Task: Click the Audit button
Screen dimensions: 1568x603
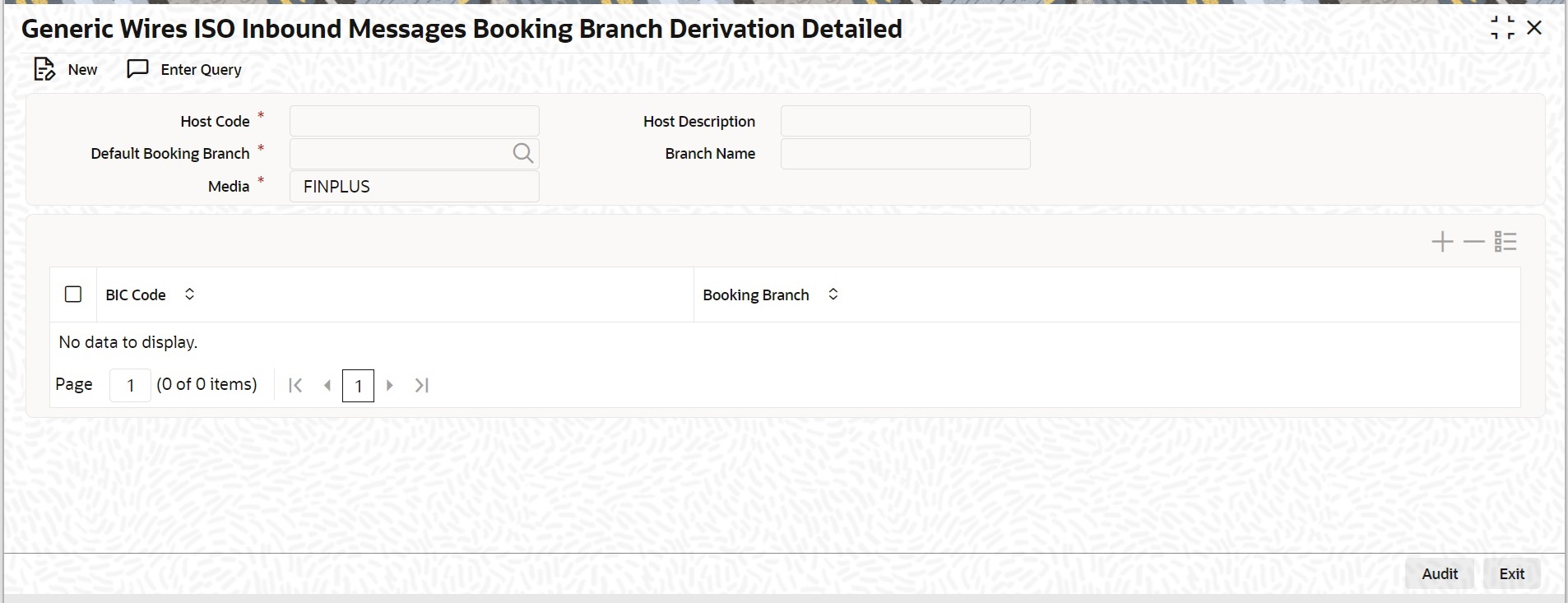Action: 1440,574
